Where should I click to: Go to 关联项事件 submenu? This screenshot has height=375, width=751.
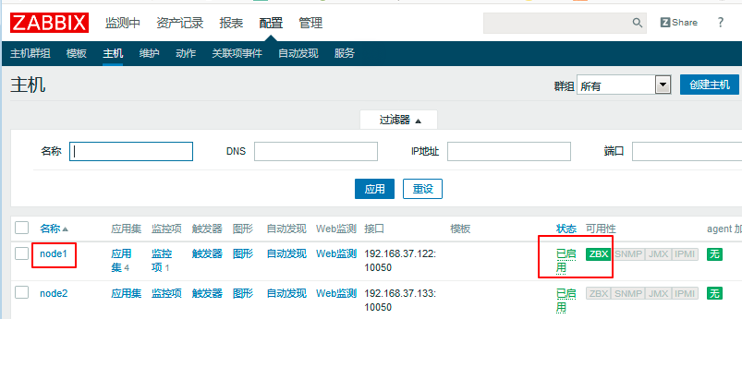coord(237,54)
